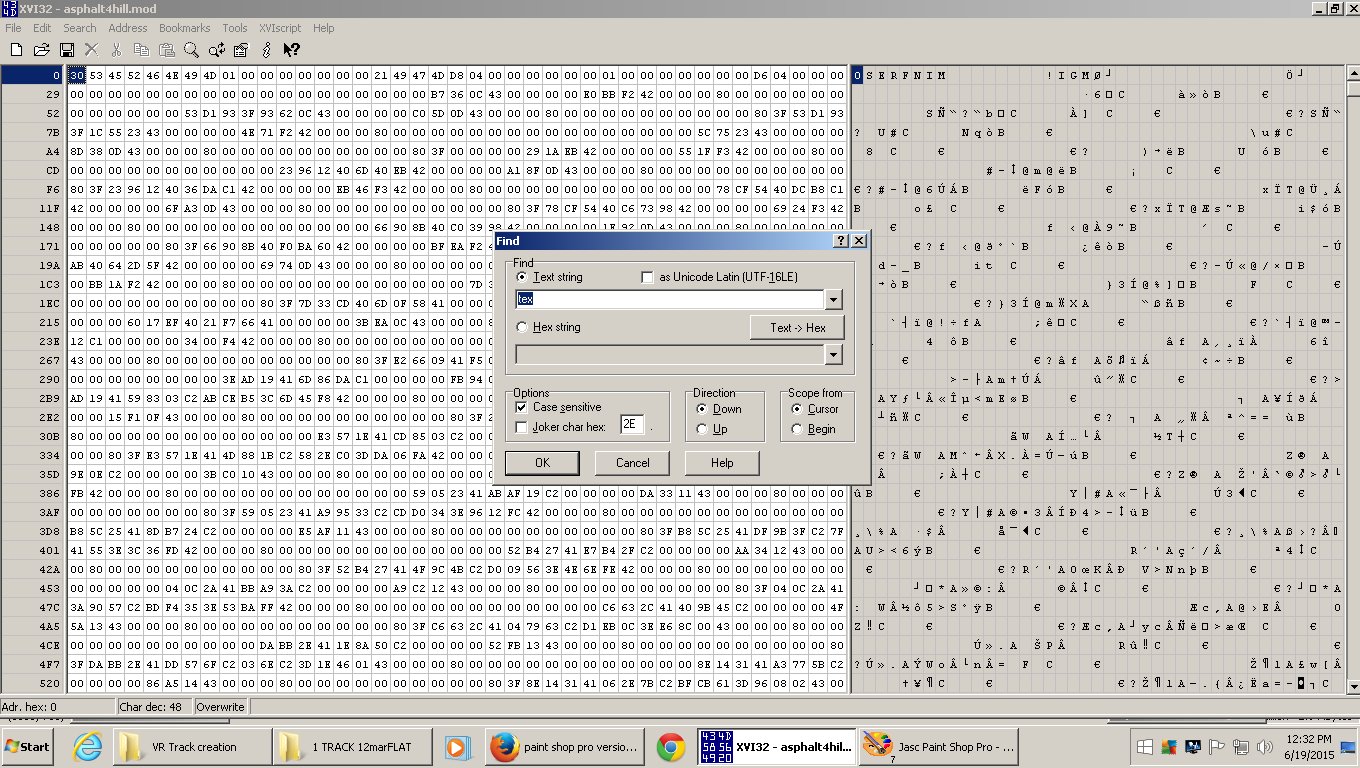Select the Hex string radio button

pyautogui.click(x=521, y=327)
